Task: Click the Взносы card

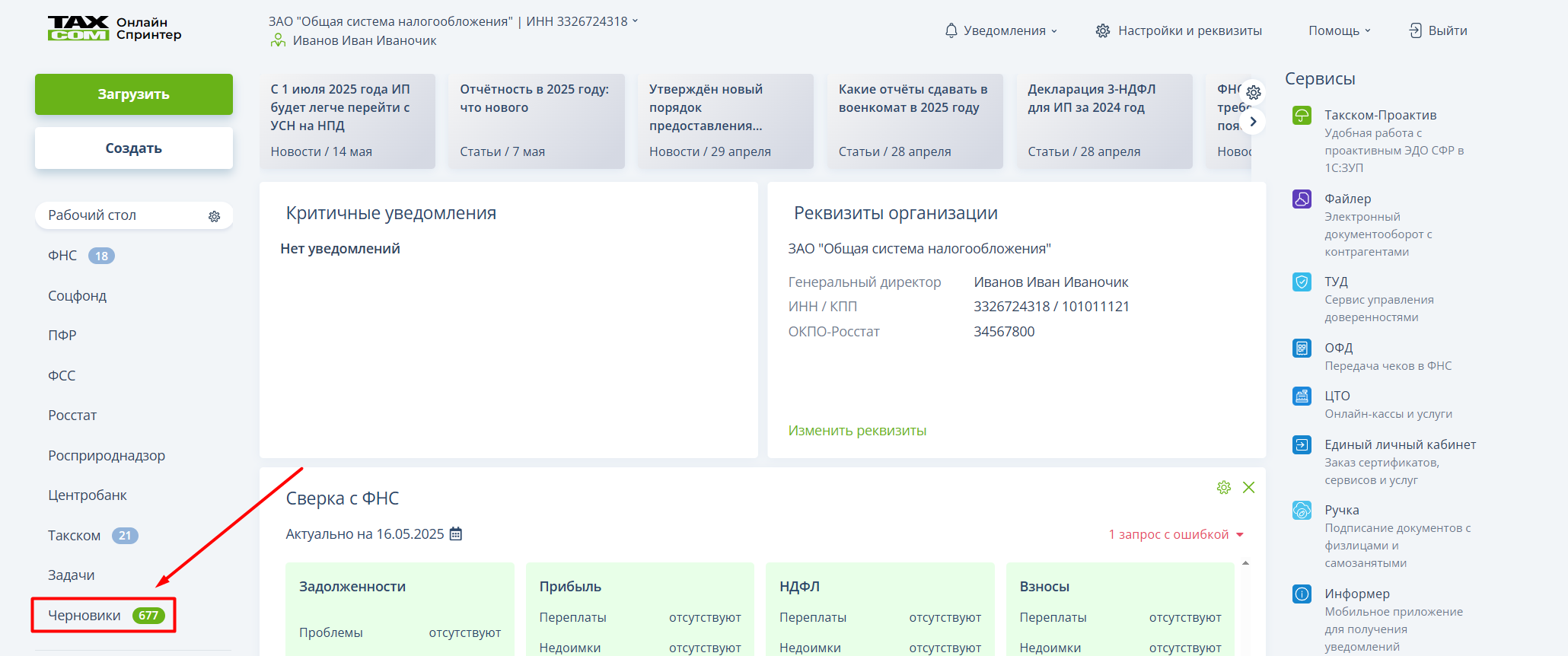Action: (x=1120, y=609)
